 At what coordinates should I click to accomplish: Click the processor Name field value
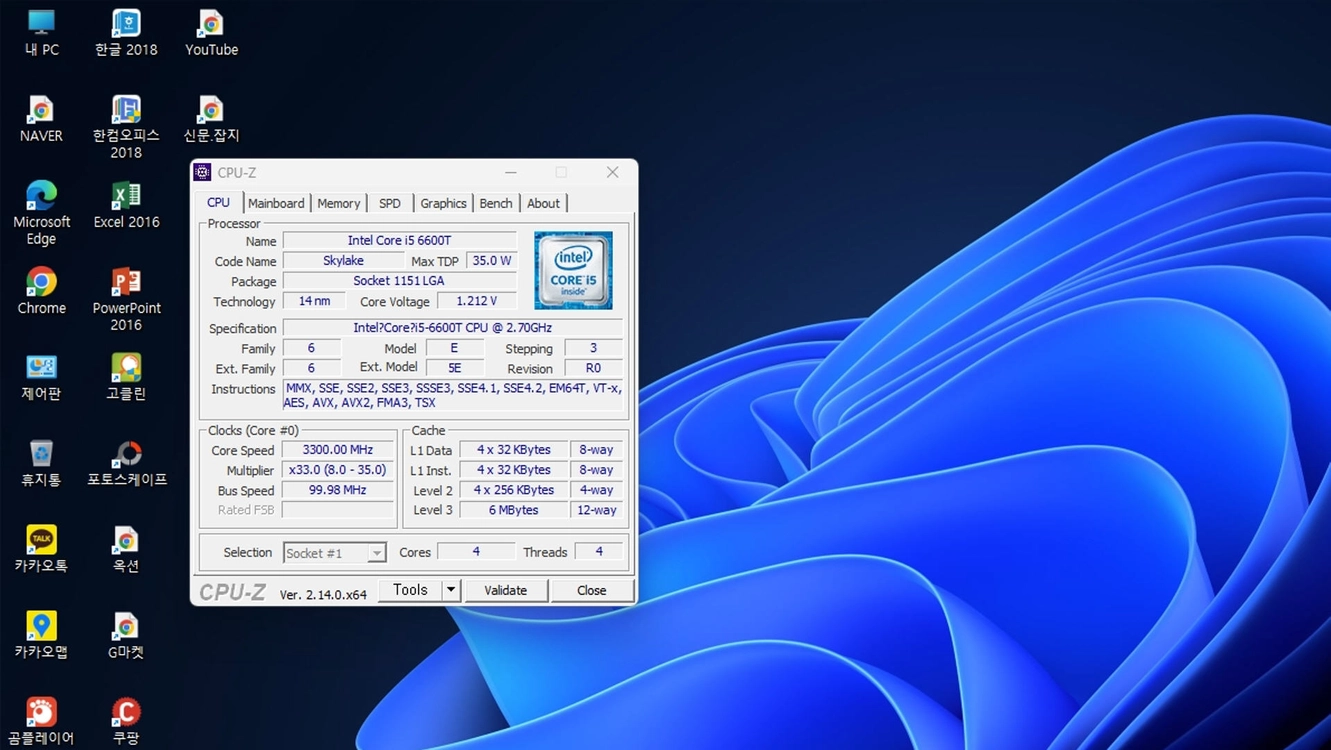point(399,240)
